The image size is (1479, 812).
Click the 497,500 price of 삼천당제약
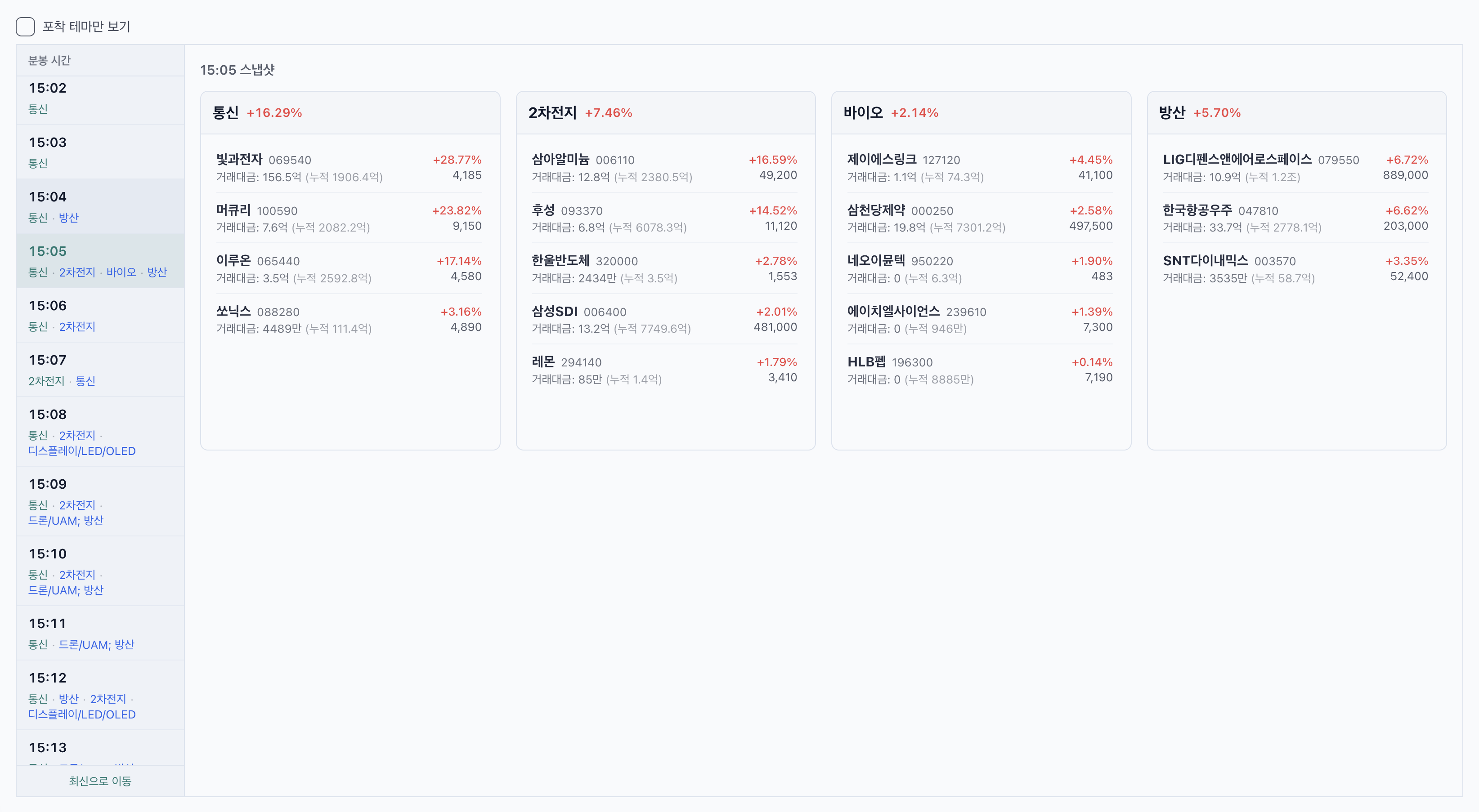[1091, 226]
